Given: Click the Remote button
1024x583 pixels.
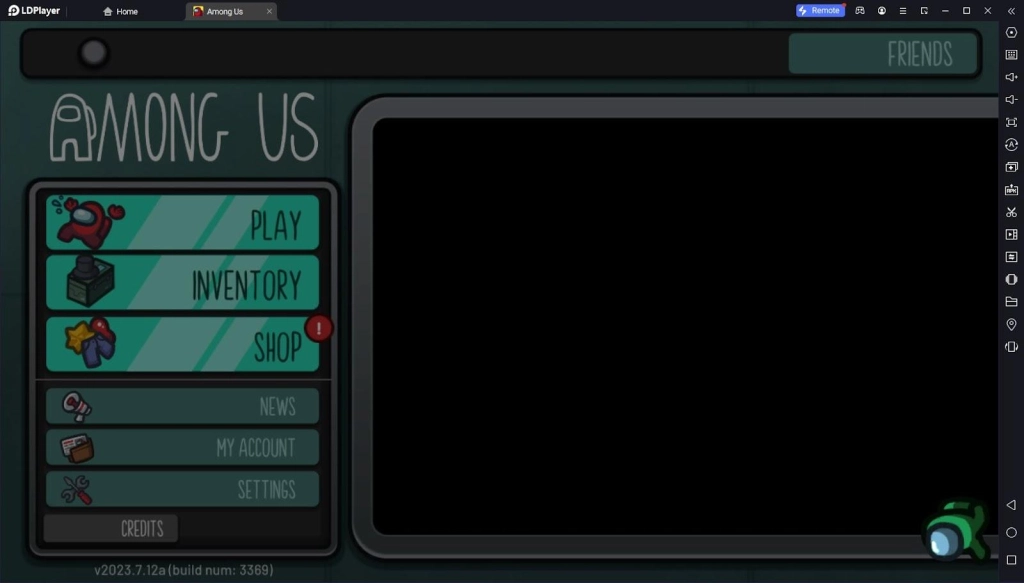Looking at the screenshot, I should pyautogui.click(x=820, y=10).
